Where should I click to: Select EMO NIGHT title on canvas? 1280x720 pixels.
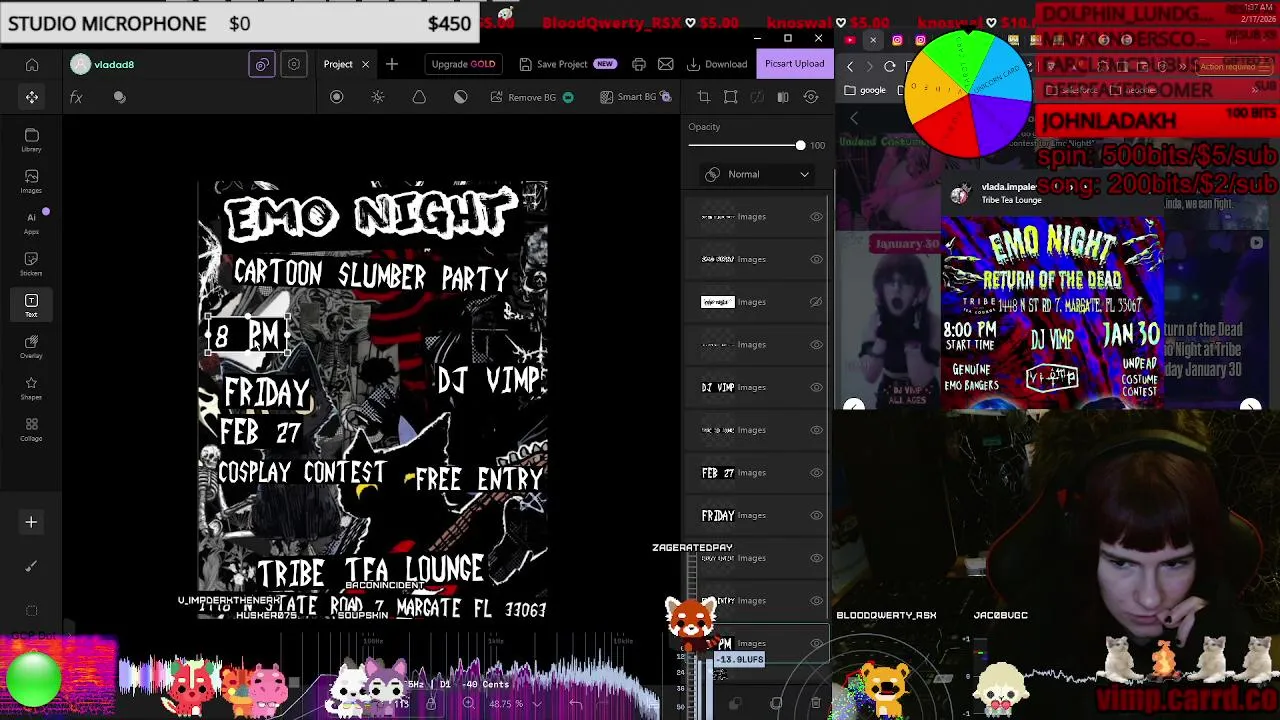(x=371, y=215)
